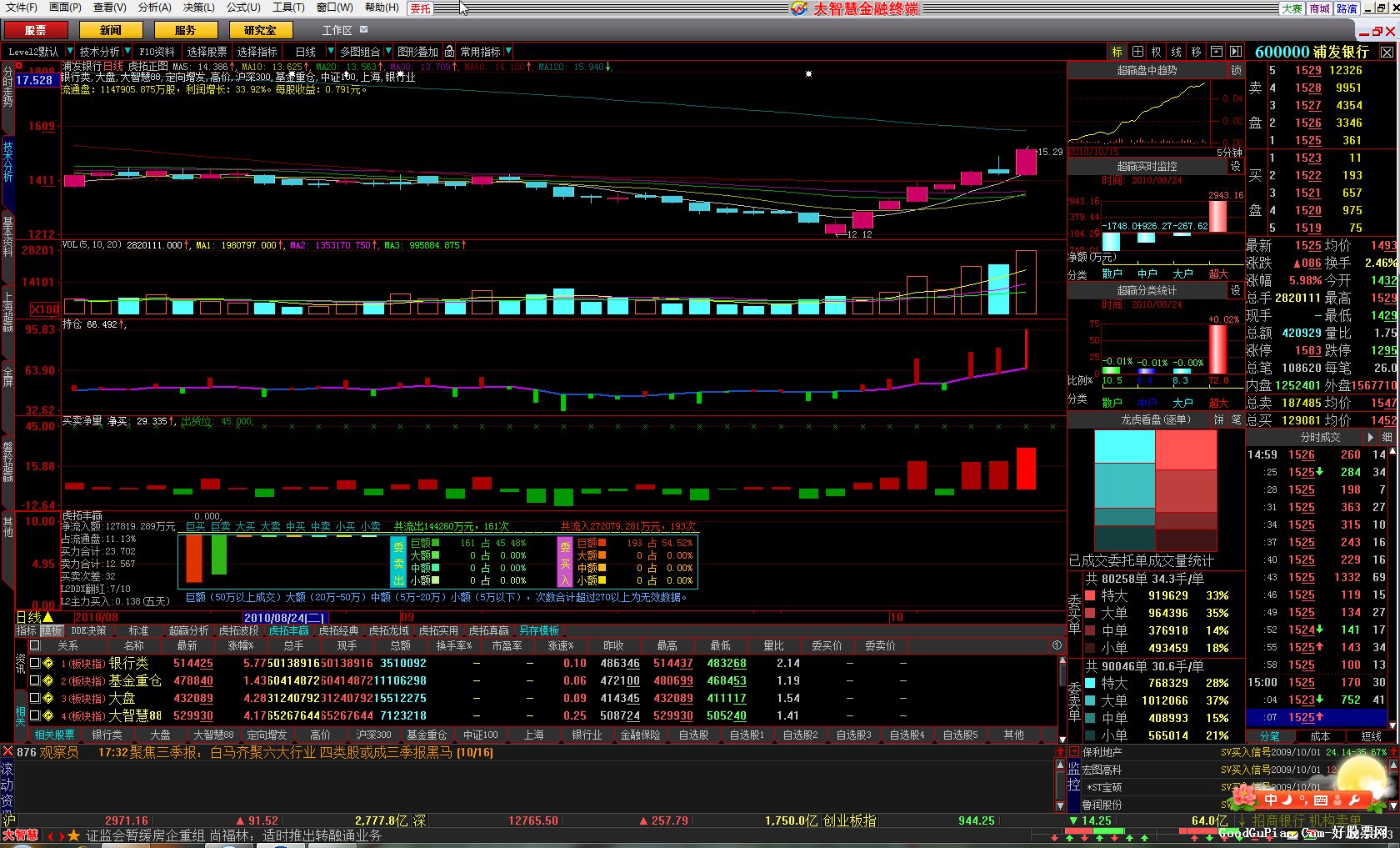
Task: Click the info circle icon in table header
Action: coord(1057,645)
